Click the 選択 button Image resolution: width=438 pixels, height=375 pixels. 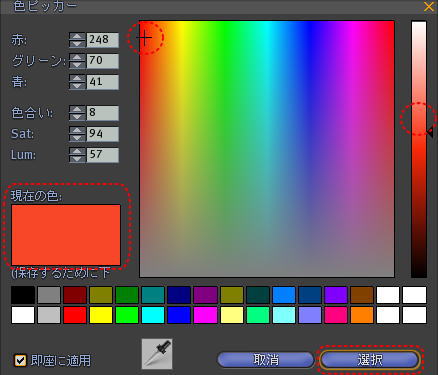point(370,360)
